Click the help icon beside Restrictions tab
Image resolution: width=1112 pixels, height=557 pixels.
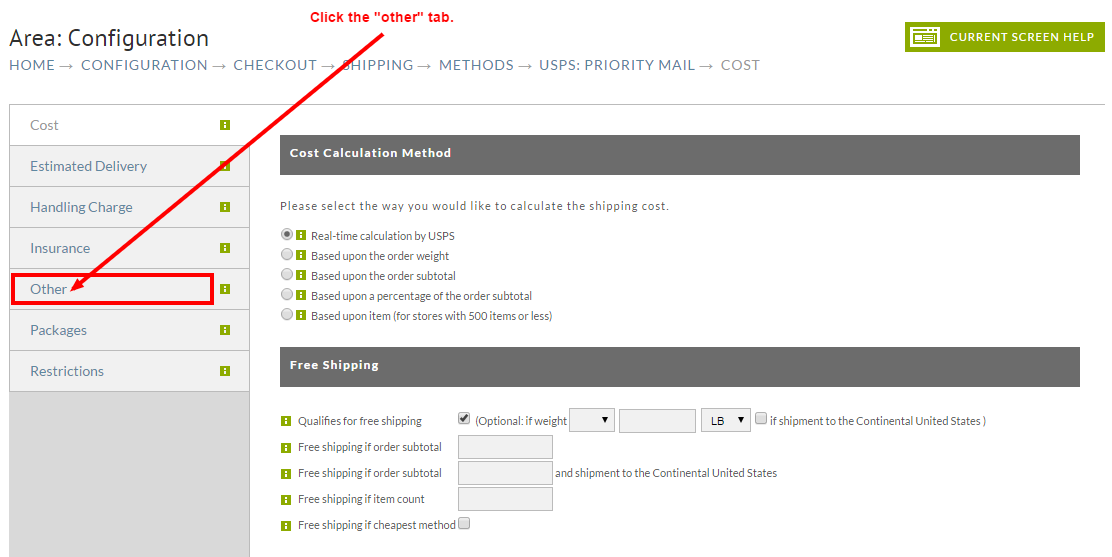tap(225, 371)
